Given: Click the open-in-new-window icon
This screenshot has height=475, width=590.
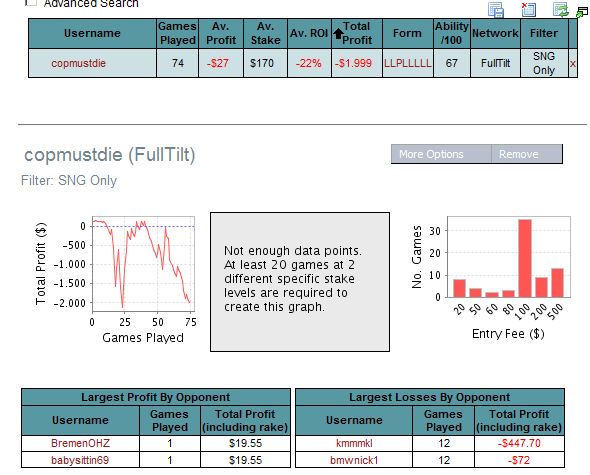Looking at the screenshot, I should [x=582, y=12].
